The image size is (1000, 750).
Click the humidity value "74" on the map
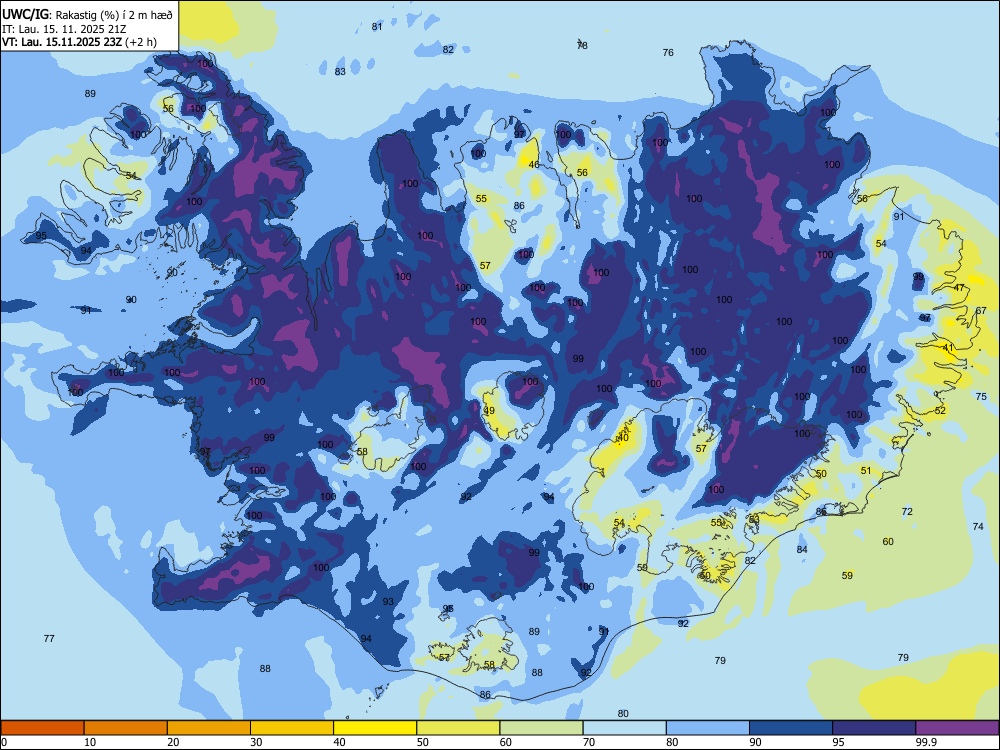978,527
